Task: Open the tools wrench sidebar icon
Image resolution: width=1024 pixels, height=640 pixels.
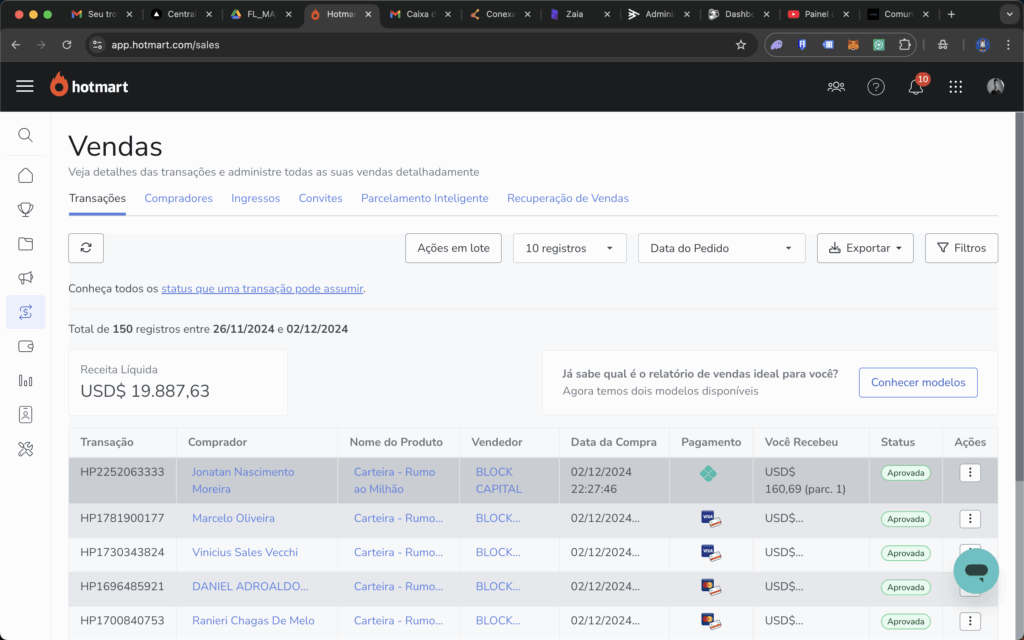Action: click(x=25, y=449)
